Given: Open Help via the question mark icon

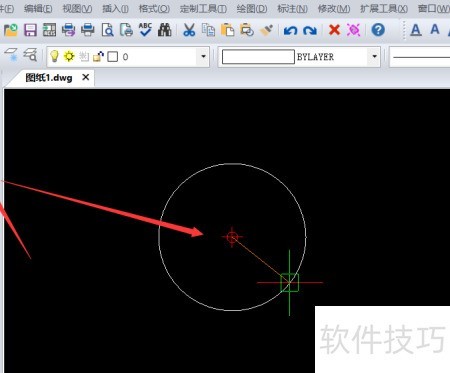Looking at the screenshot, I should [x=378, y=30].
